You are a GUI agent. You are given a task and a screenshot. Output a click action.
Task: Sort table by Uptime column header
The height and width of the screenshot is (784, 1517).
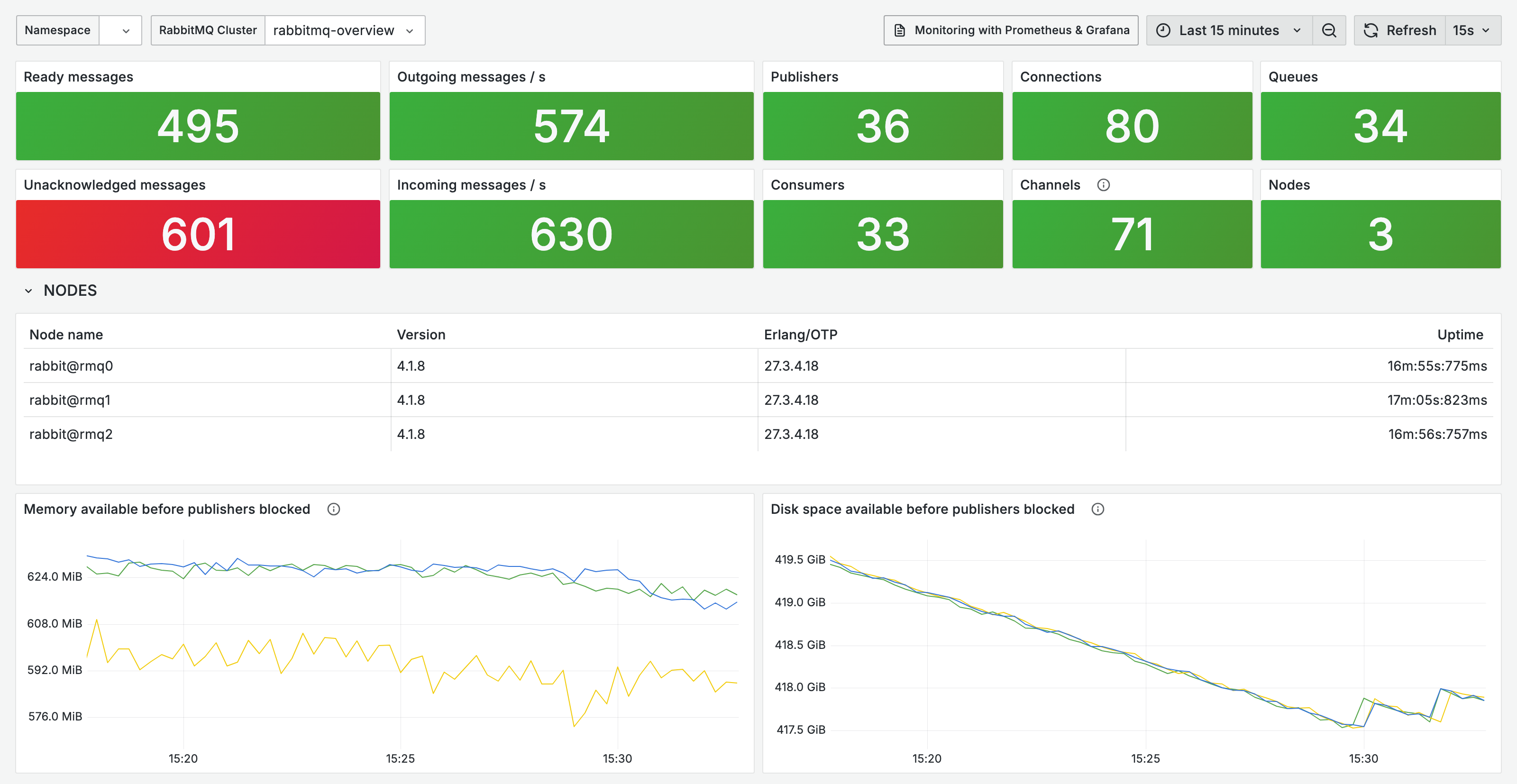point(1460,335)
